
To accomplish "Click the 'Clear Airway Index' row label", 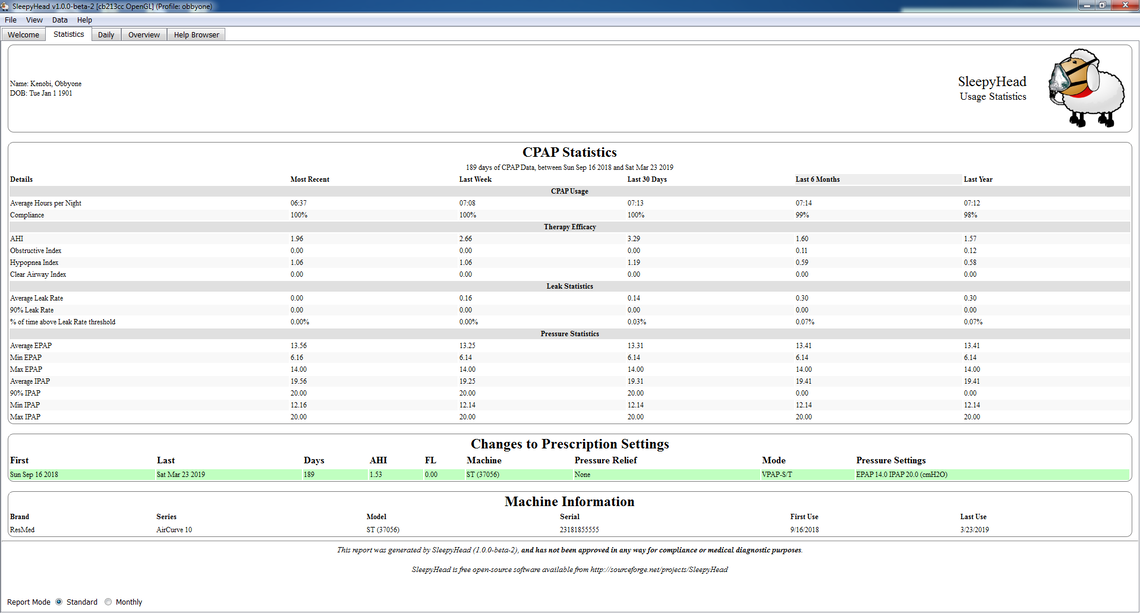I will pos(38,275).
